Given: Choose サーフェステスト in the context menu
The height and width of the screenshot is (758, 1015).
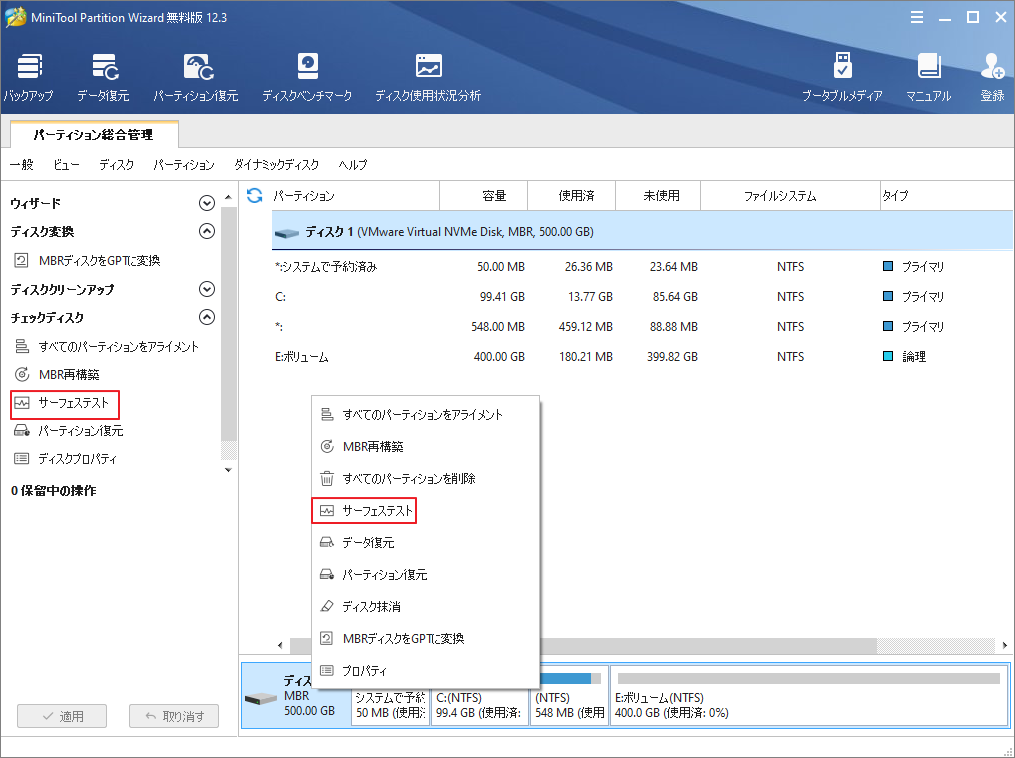Looking at the screenshot, I should pos(377,511).
